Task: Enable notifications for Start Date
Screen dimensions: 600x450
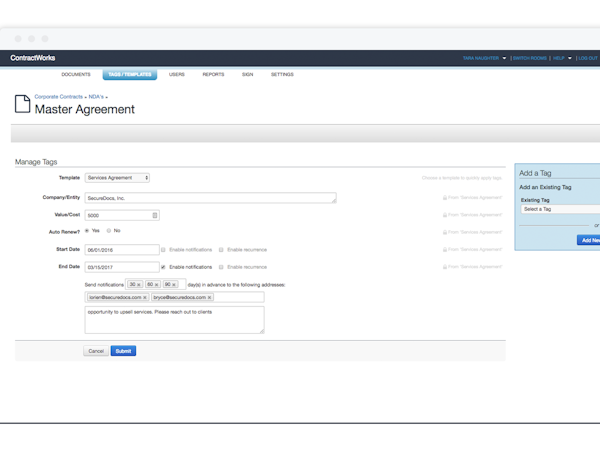Action: pyautogui.click(x=164, y=250)
